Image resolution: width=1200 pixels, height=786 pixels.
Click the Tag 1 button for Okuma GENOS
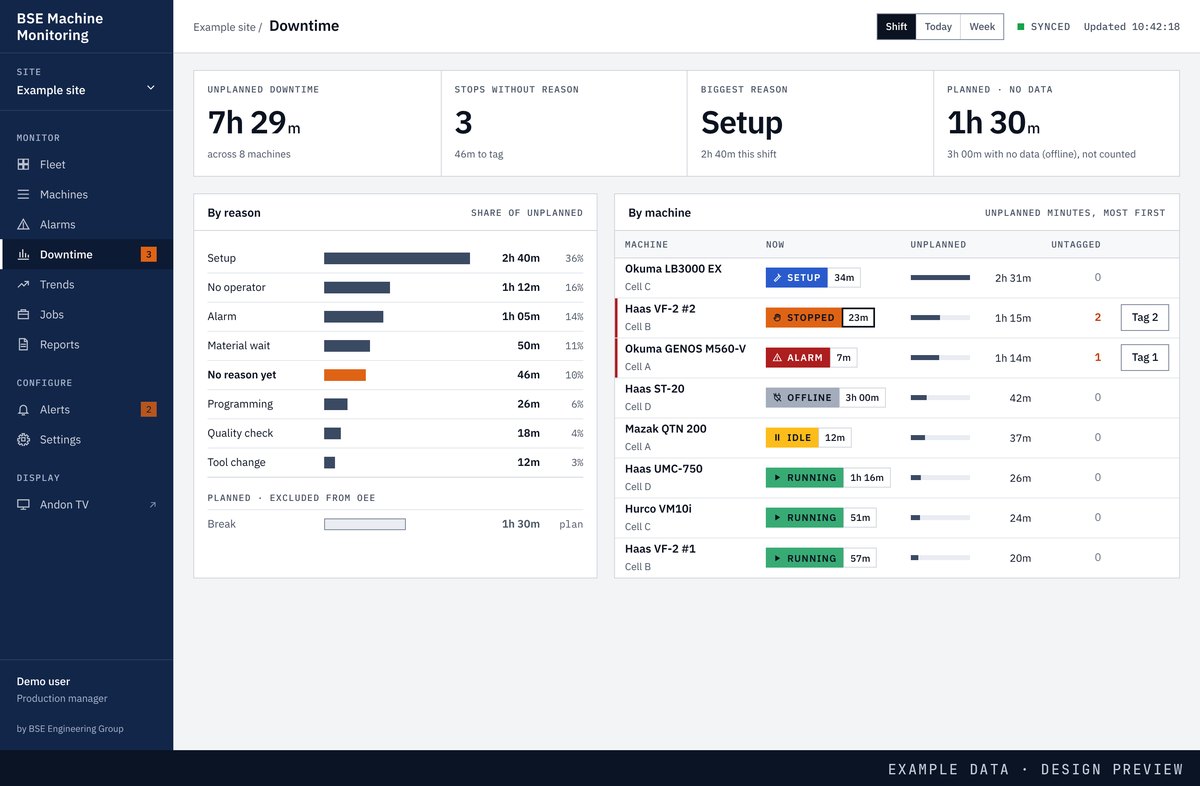(1145, 357)
